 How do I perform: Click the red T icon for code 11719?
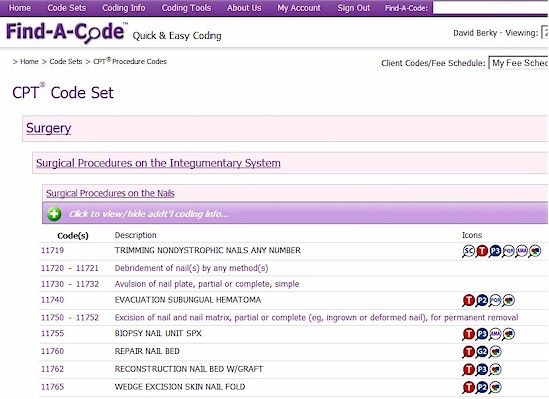click(482, 251)
